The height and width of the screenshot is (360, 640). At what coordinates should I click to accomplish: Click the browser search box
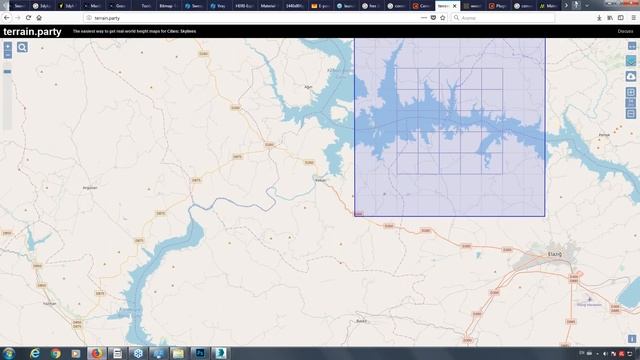[503, 18]
